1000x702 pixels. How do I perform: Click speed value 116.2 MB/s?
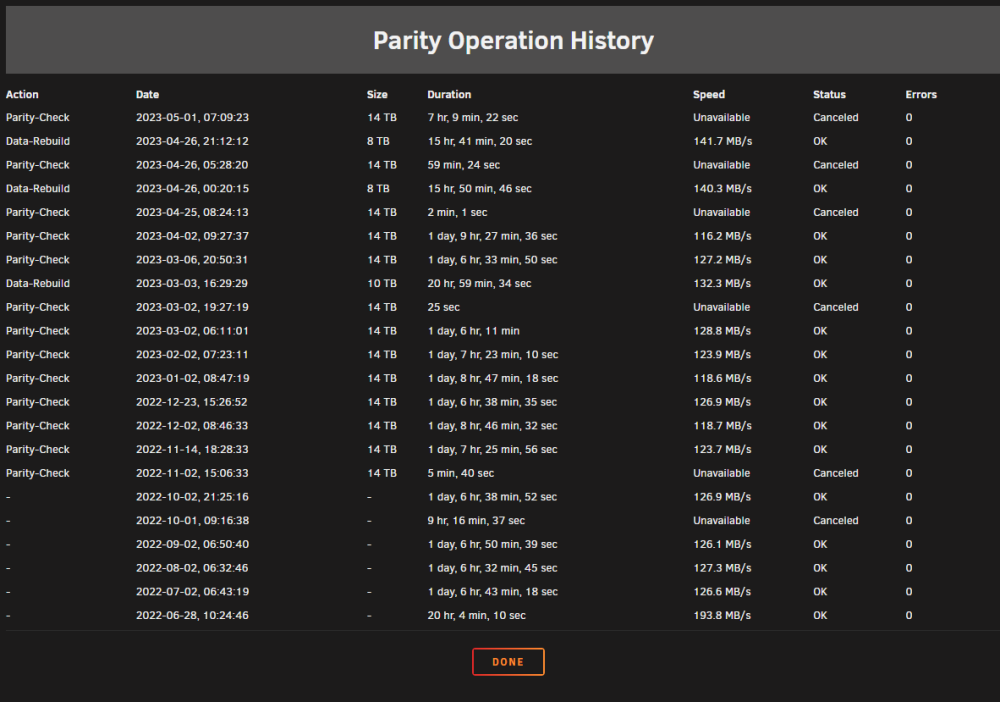(x=723, y=236)
